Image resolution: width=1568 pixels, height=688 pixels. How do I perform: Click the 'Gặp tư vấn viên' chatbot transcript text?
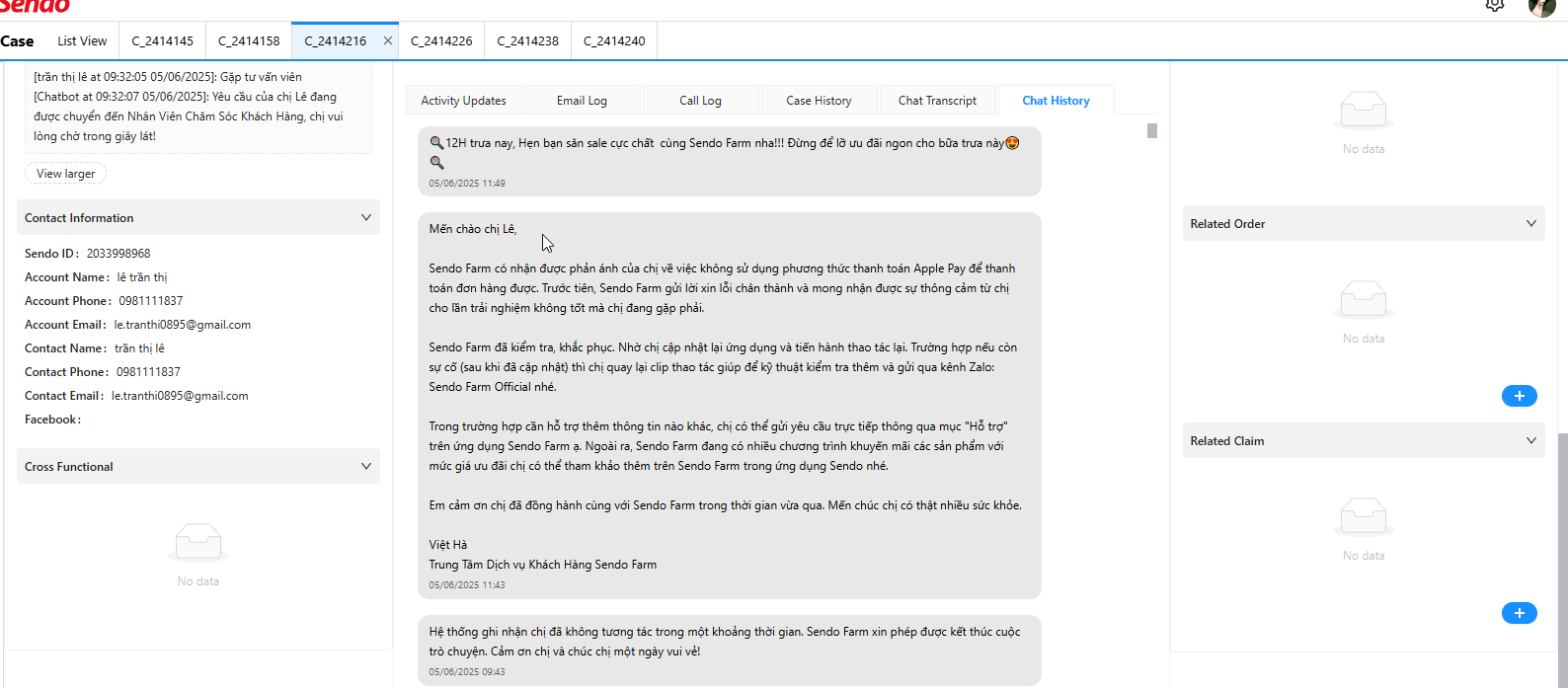pos(262,77)
